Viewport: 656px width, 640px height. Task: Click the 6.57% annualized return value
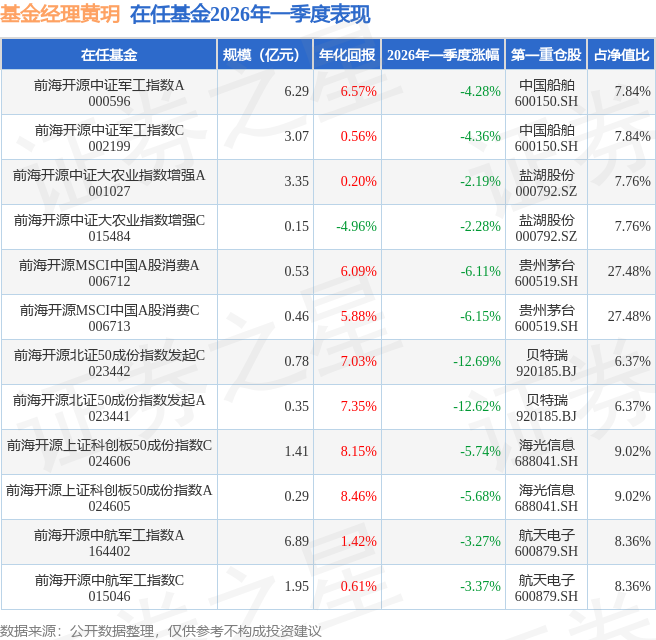tap(359, 91)
